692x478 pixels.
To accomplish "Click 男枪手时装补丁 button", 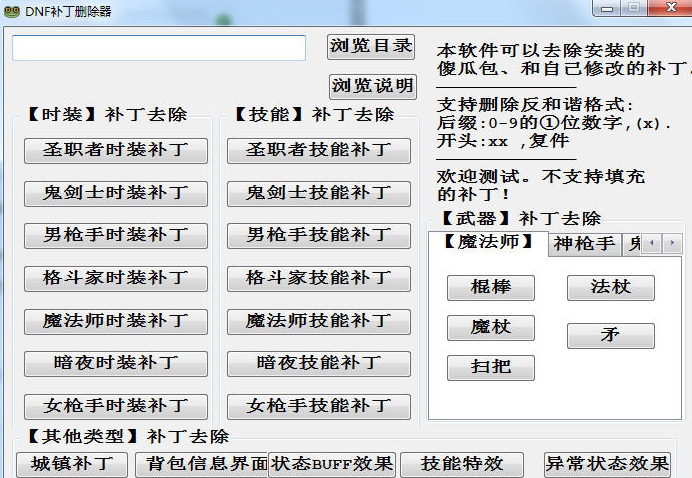I will tap(116, 236).
